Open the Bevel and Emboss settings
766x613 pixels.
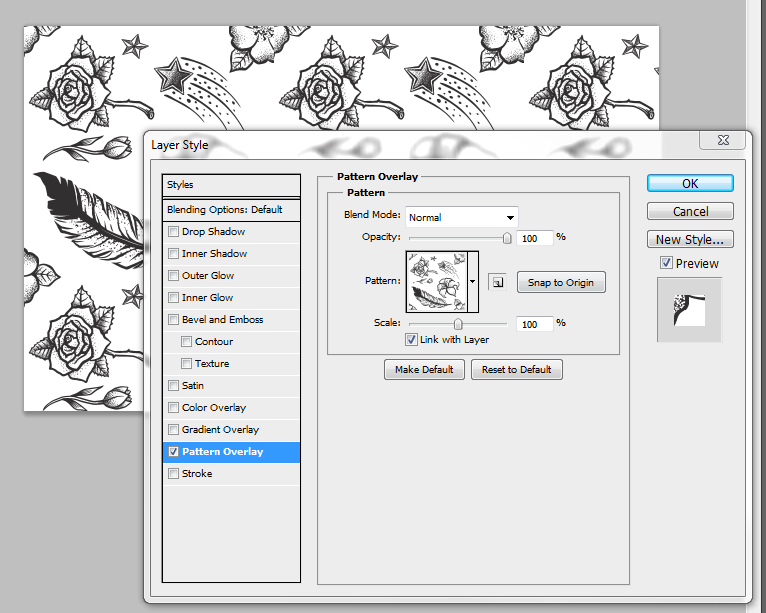223,319
